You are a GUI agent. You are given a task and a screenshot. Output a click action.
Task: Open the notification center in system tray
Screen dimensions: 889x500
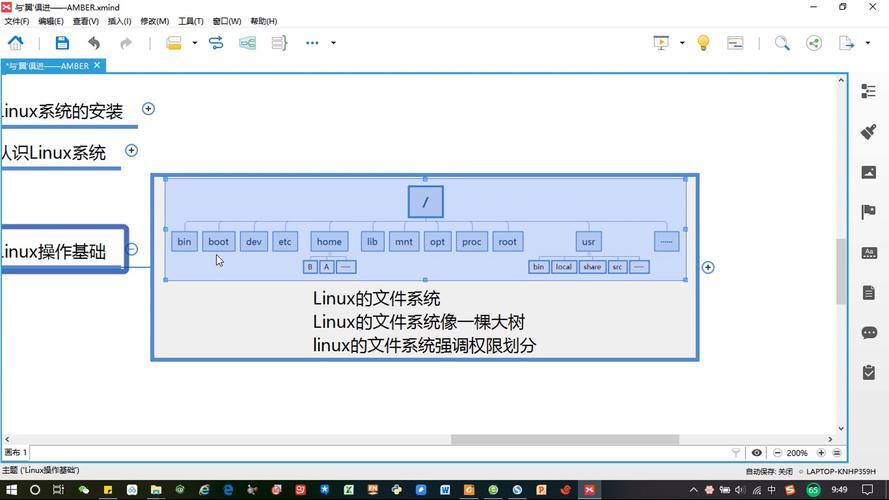(867, 490)
